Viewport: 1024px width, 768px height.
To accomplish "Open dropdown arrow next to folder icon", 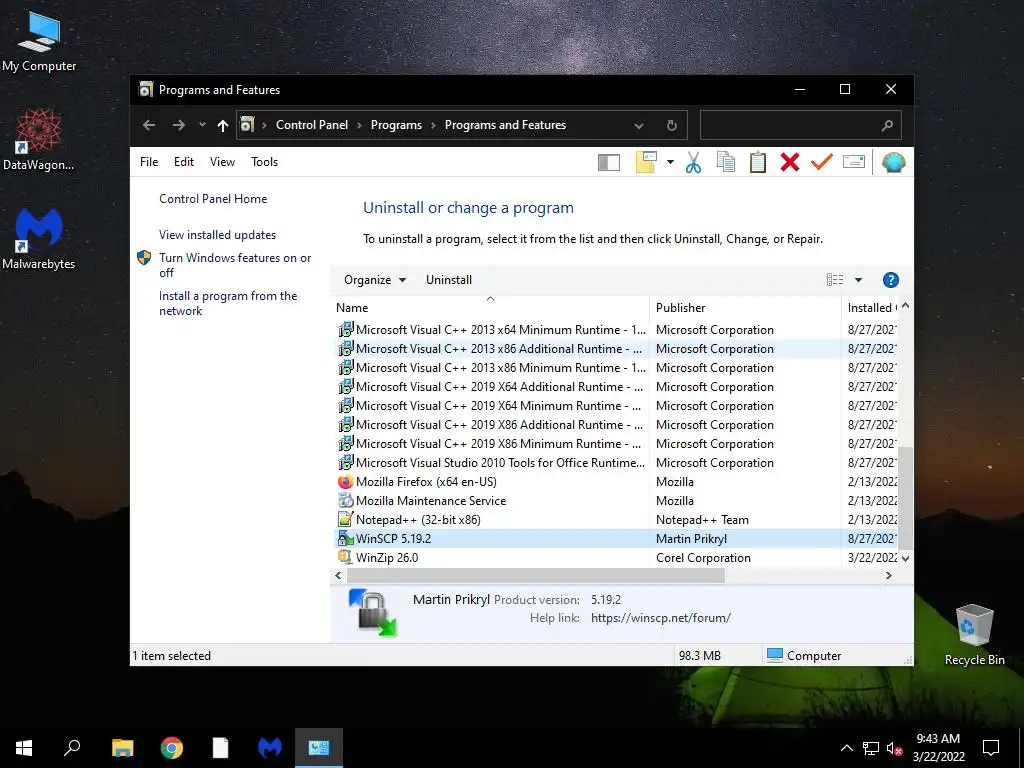I will coord(670,162).
